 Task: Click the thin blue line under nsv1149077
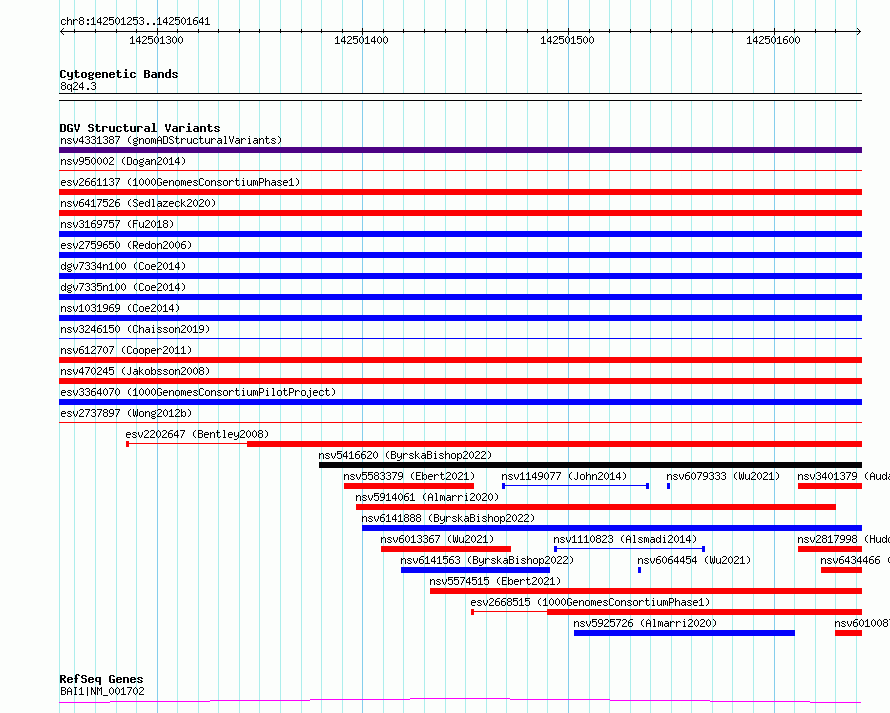pyautogui.click(x=576, y=486)
